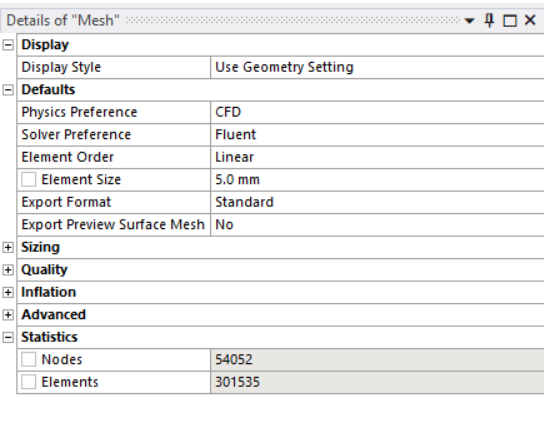The height and width of the screenshot is (428, 544).
Task: Collapse the Display section
Action: (8, 45)
